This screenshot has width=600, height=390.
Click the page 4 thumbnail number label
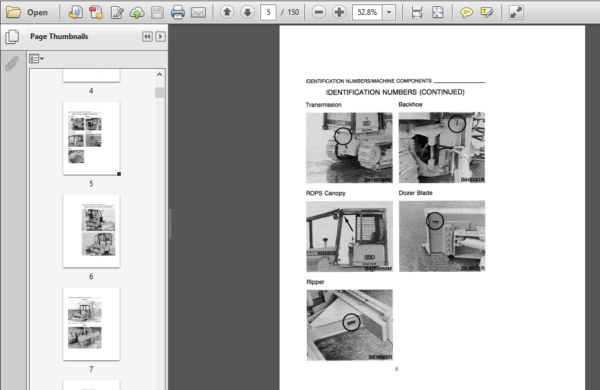pyautogui.click(x=91, y=91)
